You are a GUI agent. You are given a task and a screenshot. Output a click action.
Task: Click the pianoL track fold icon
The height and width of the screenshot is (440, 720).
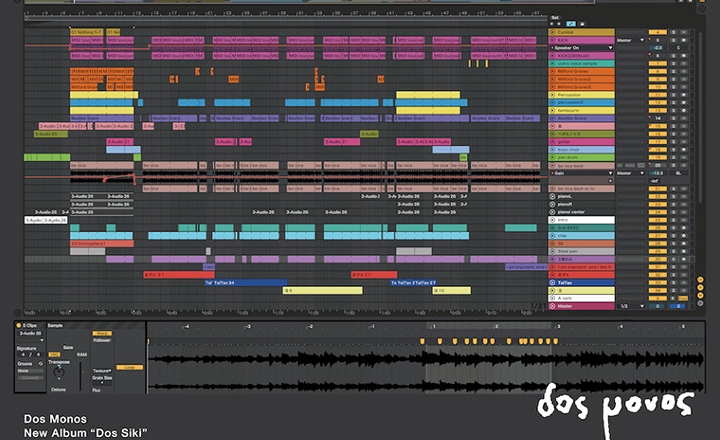(x=554, y=196)
